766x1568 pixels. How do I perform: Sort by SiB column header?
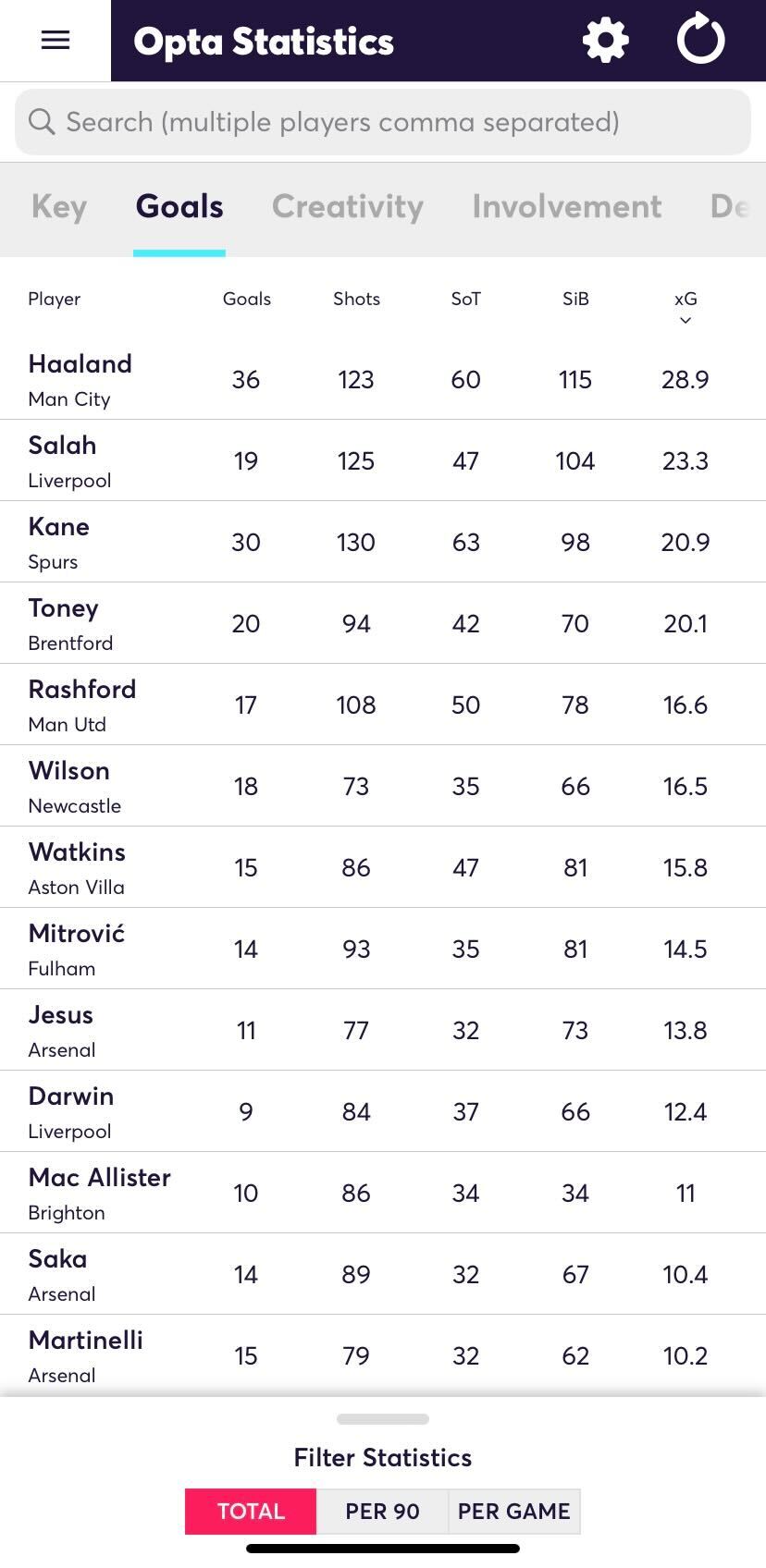tap(575, 299)
